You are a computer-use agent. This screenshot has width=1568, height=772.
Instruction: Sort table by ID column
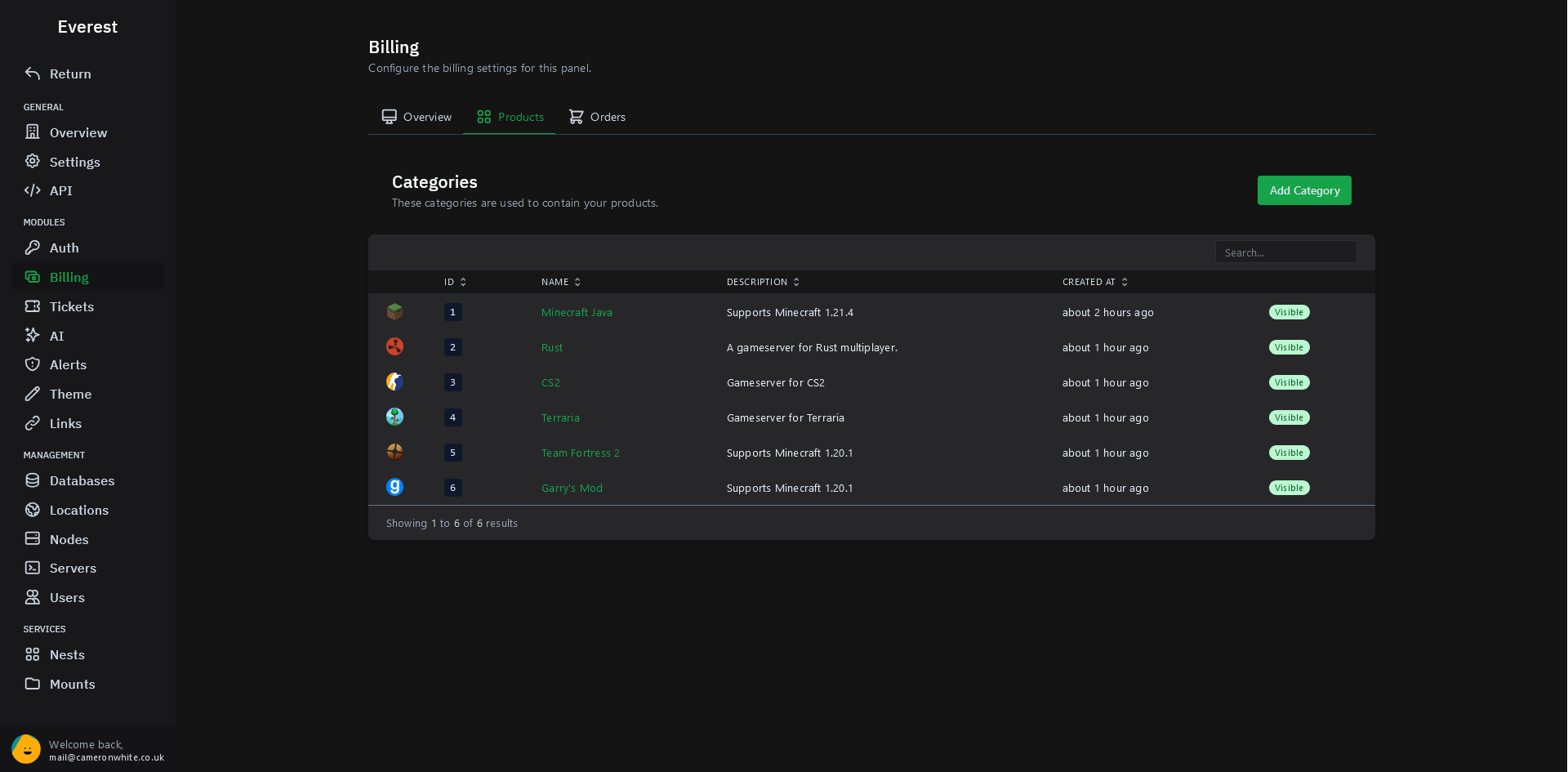(x=455, y=282)
